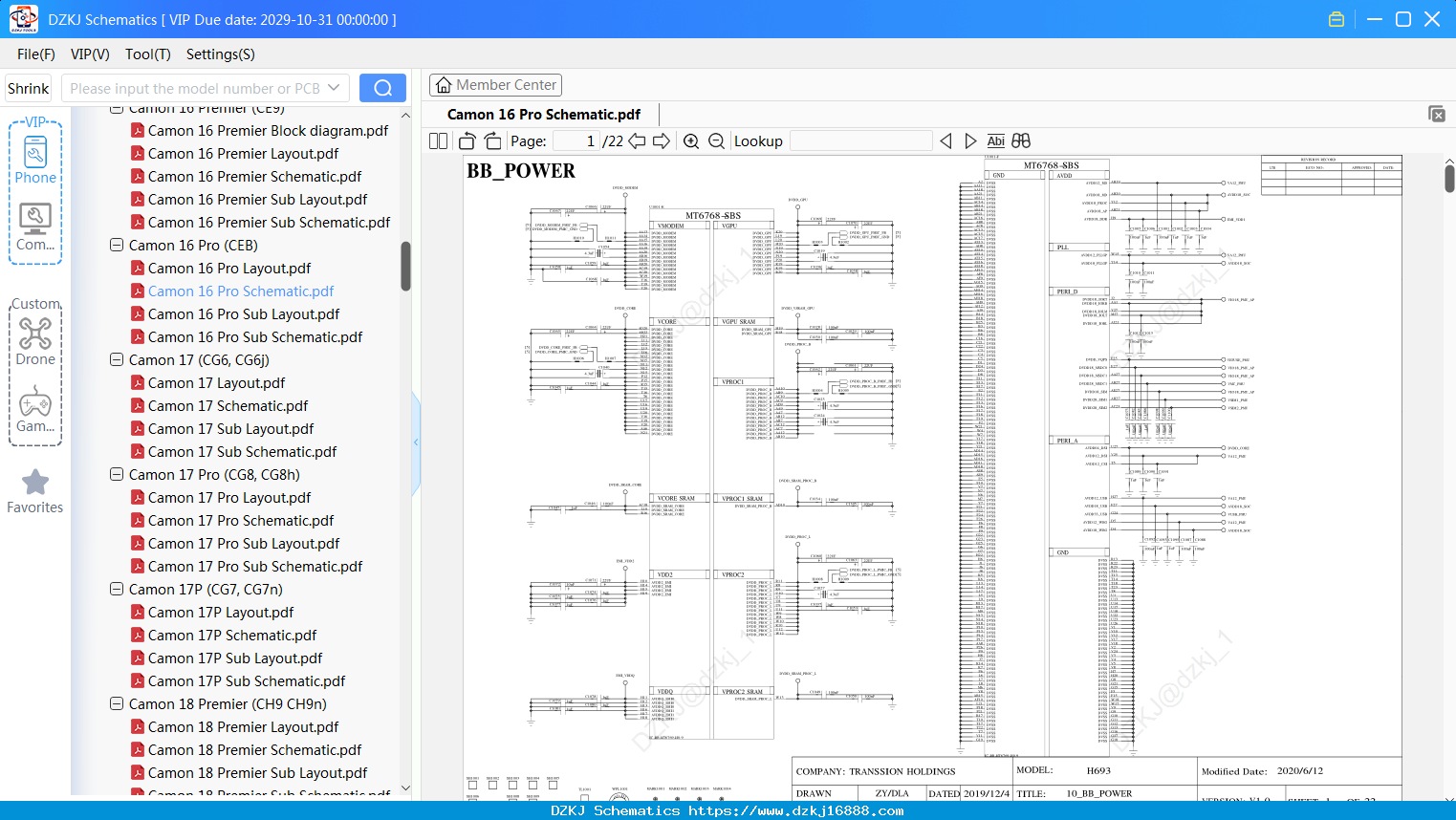Collapse the Camon 18 Premier (CH9 CH9n) folder

coord(117,704)
